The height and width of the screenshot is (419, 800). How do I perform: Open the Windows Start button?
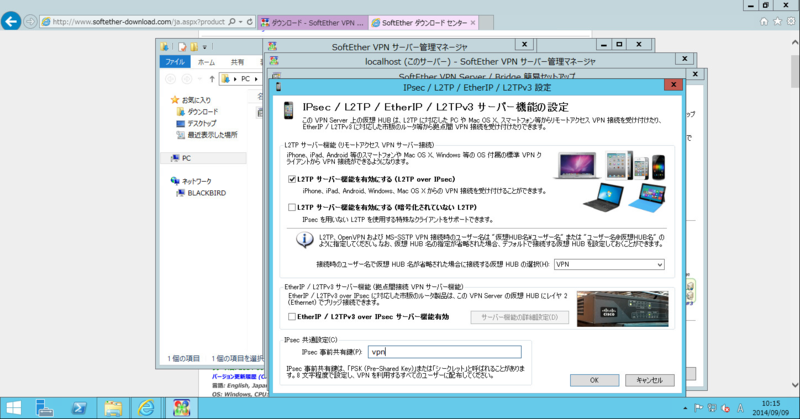click(13, 408)
